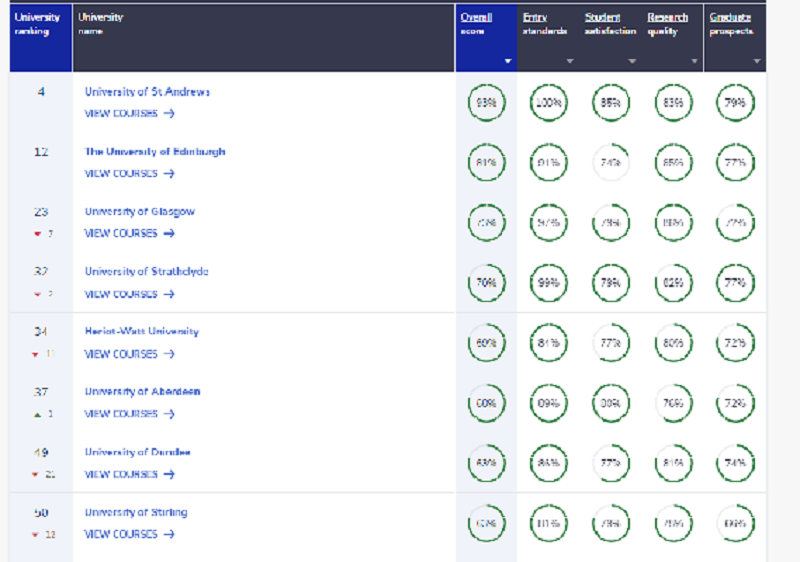
Task: Click University name column header
Action: [264, 38]
